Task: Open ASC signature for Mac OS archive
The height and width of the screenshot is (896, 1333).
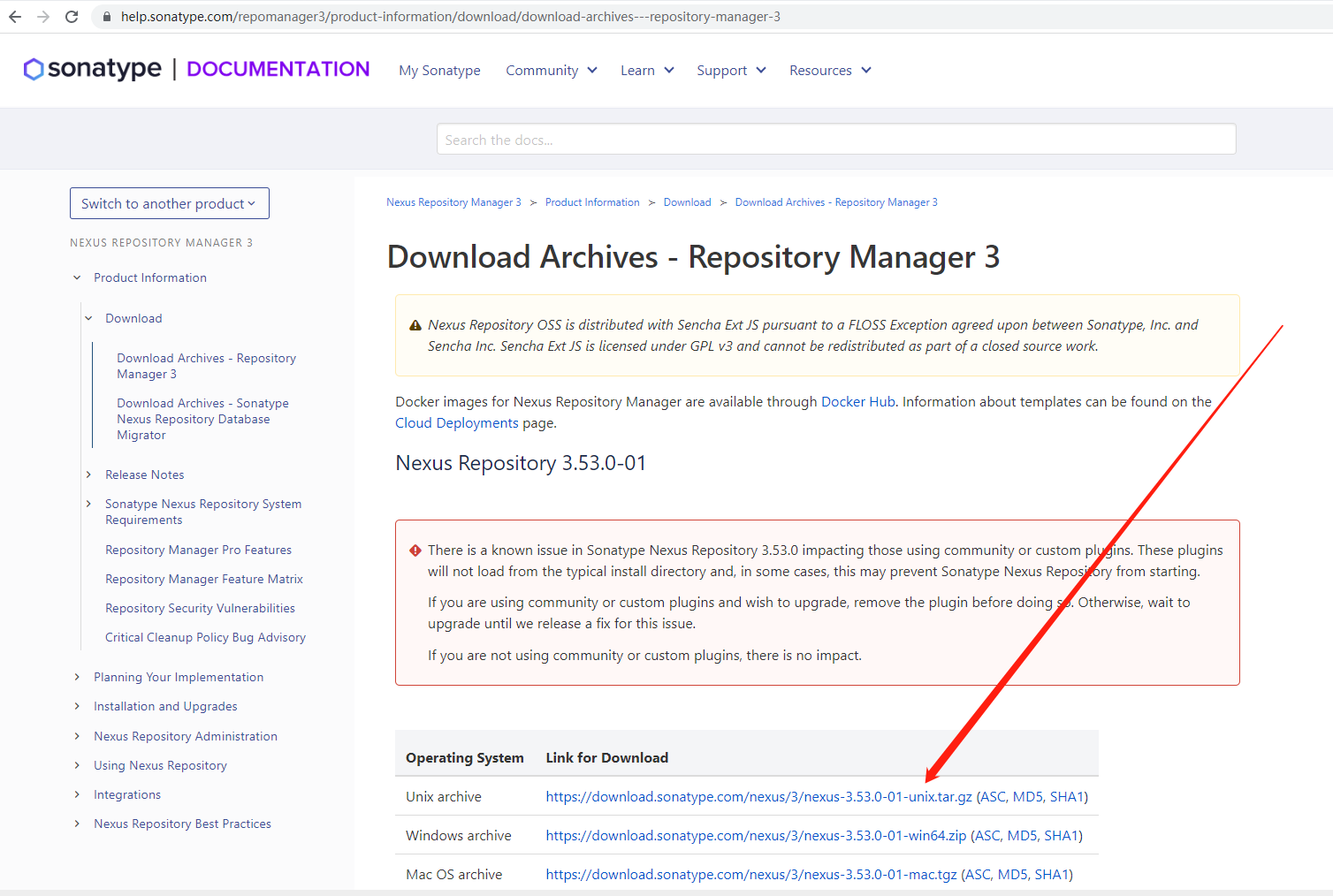Action: (x=978, y=875)
